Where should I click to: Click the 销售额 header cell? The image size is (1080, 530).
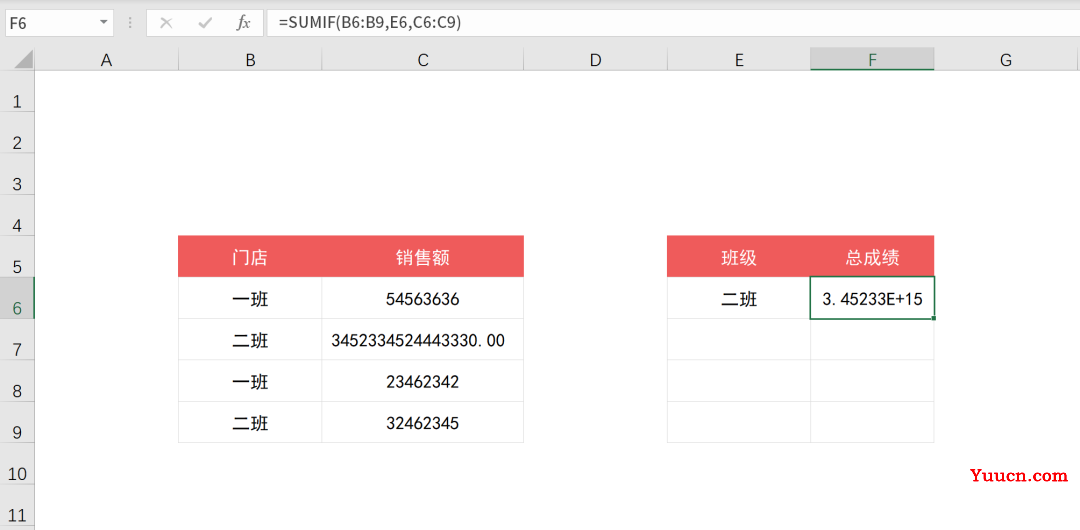422,256
